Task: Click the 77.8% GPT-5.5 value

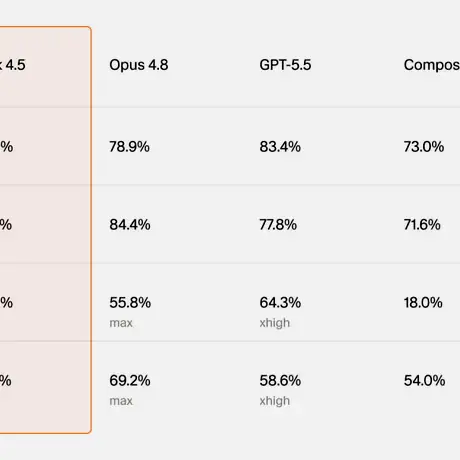Action: point(278,225)
